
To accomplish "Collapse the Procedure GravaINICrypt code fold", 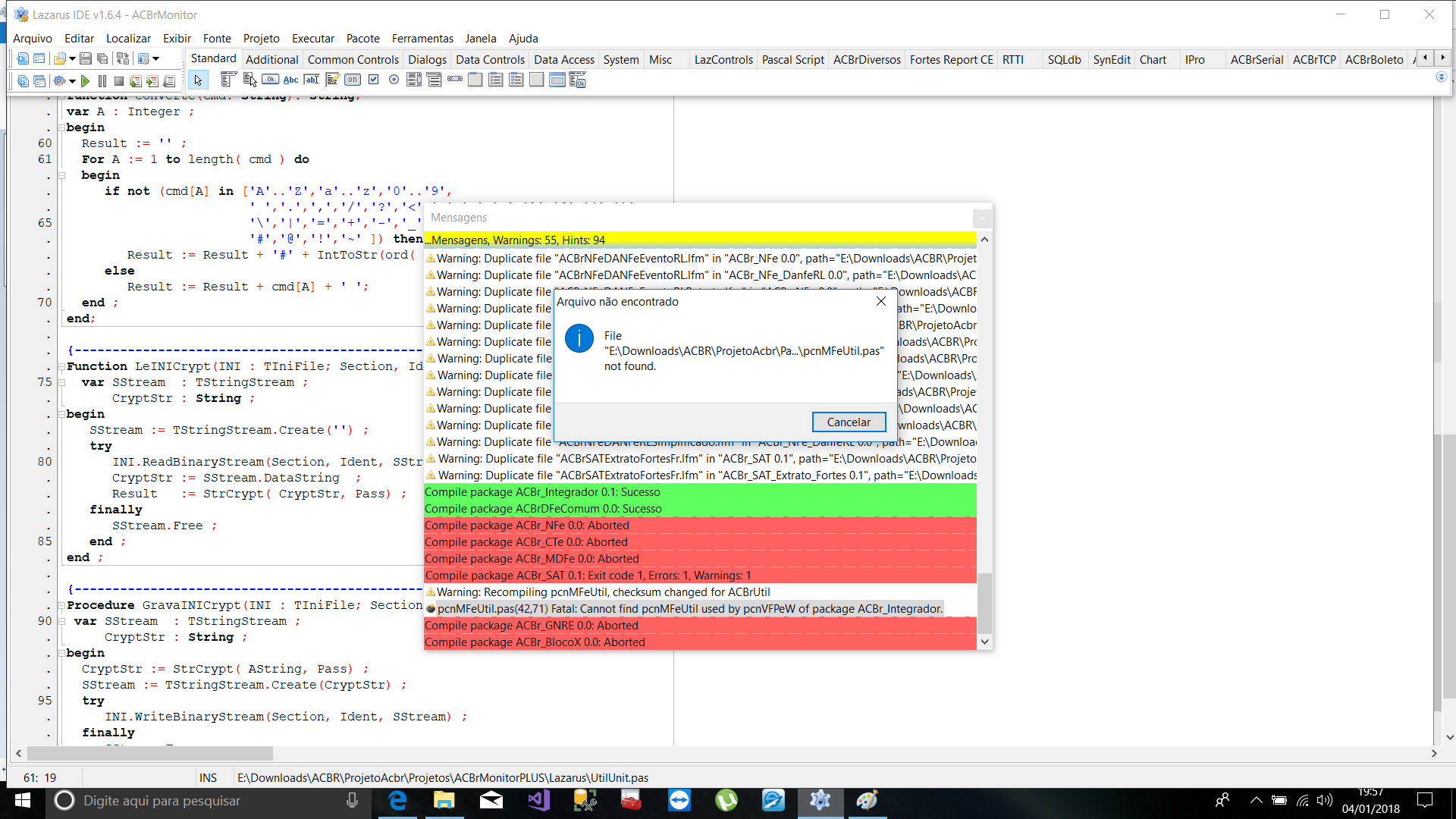I will point(61,605).
